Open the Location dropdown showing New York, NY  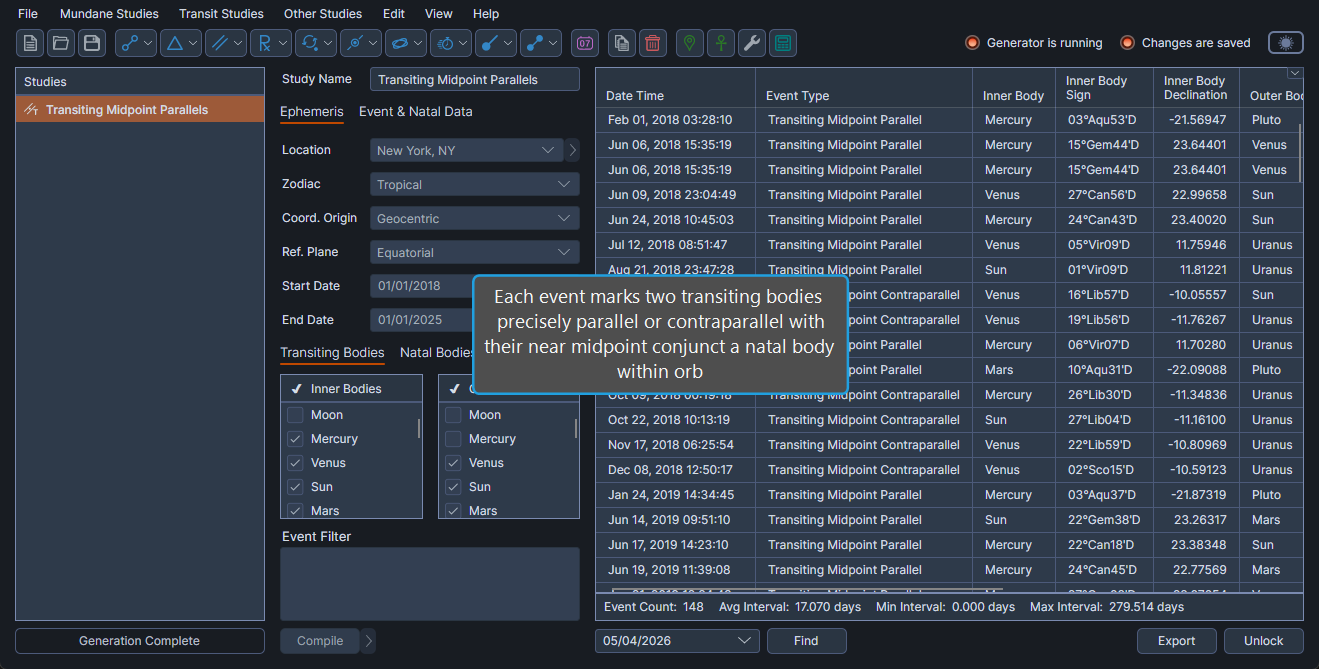coord(467,151)
